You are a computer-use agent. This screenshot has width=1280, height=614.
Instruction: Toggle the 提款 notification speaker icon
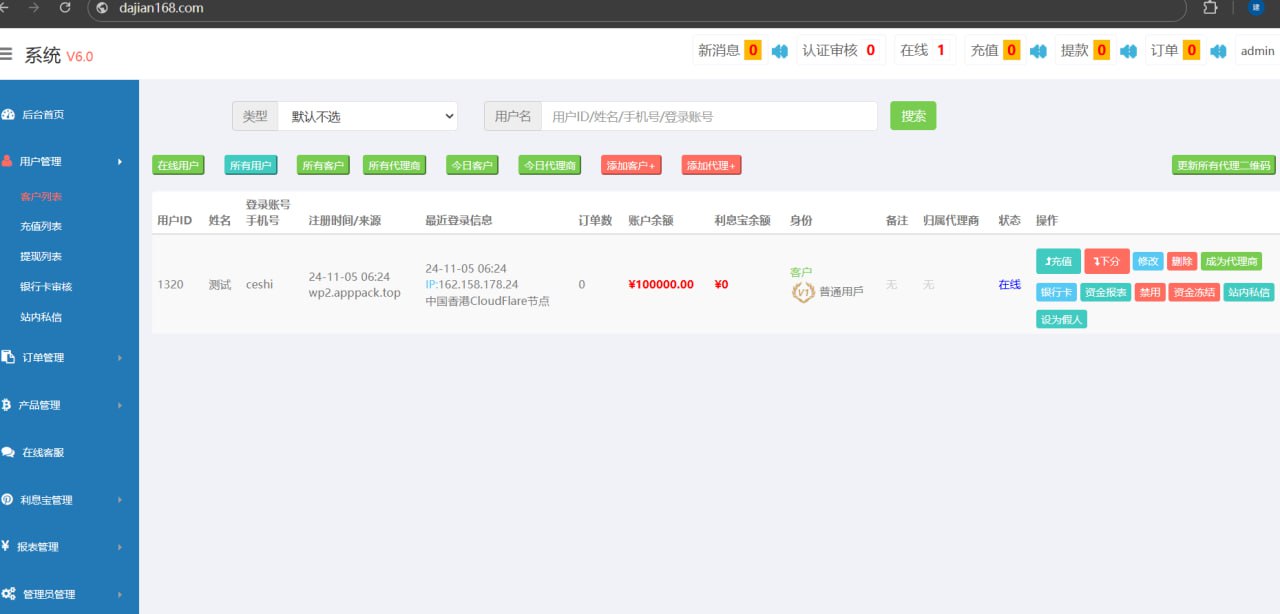[x=1128, y=51]
